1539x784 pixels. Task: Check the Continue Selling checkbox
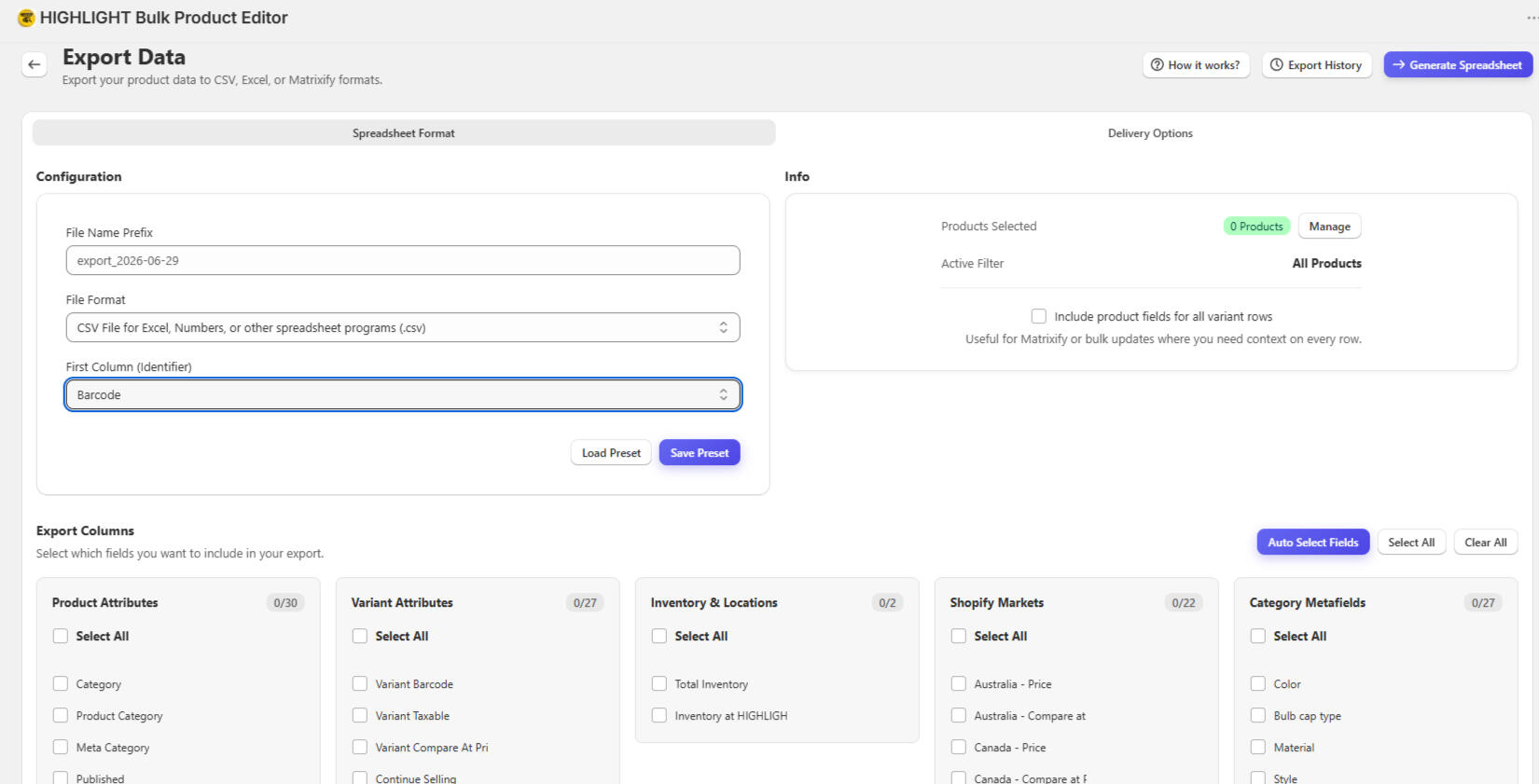[x=360, y=777]
